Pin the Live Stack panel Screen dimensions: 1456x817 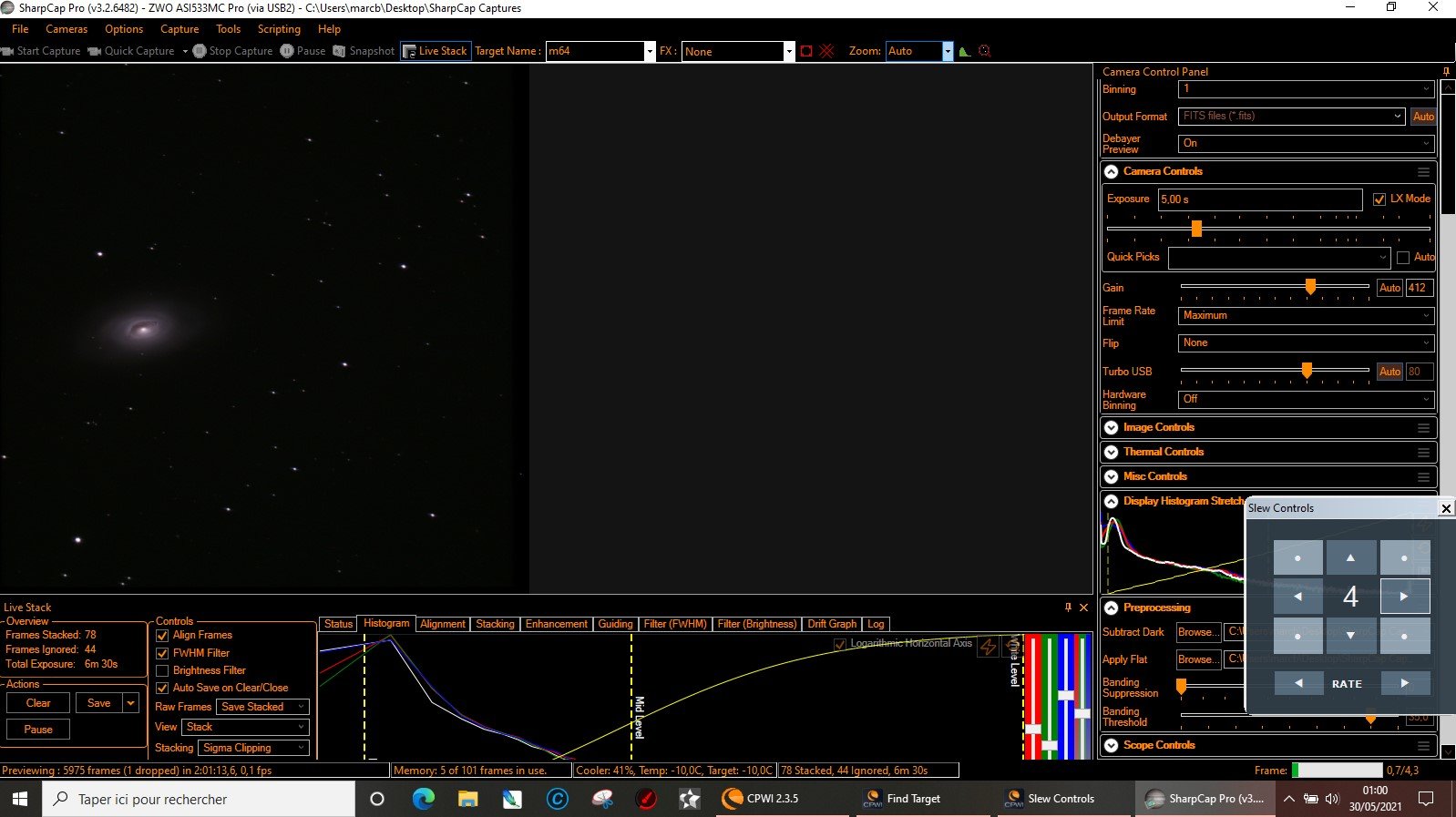(x=1068, y=607)
